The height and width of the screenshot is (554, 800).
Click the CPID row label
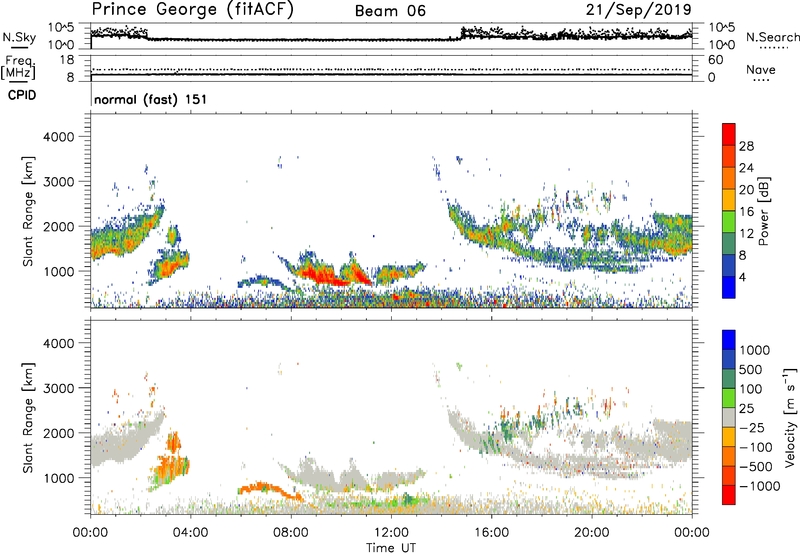(22, 95)
